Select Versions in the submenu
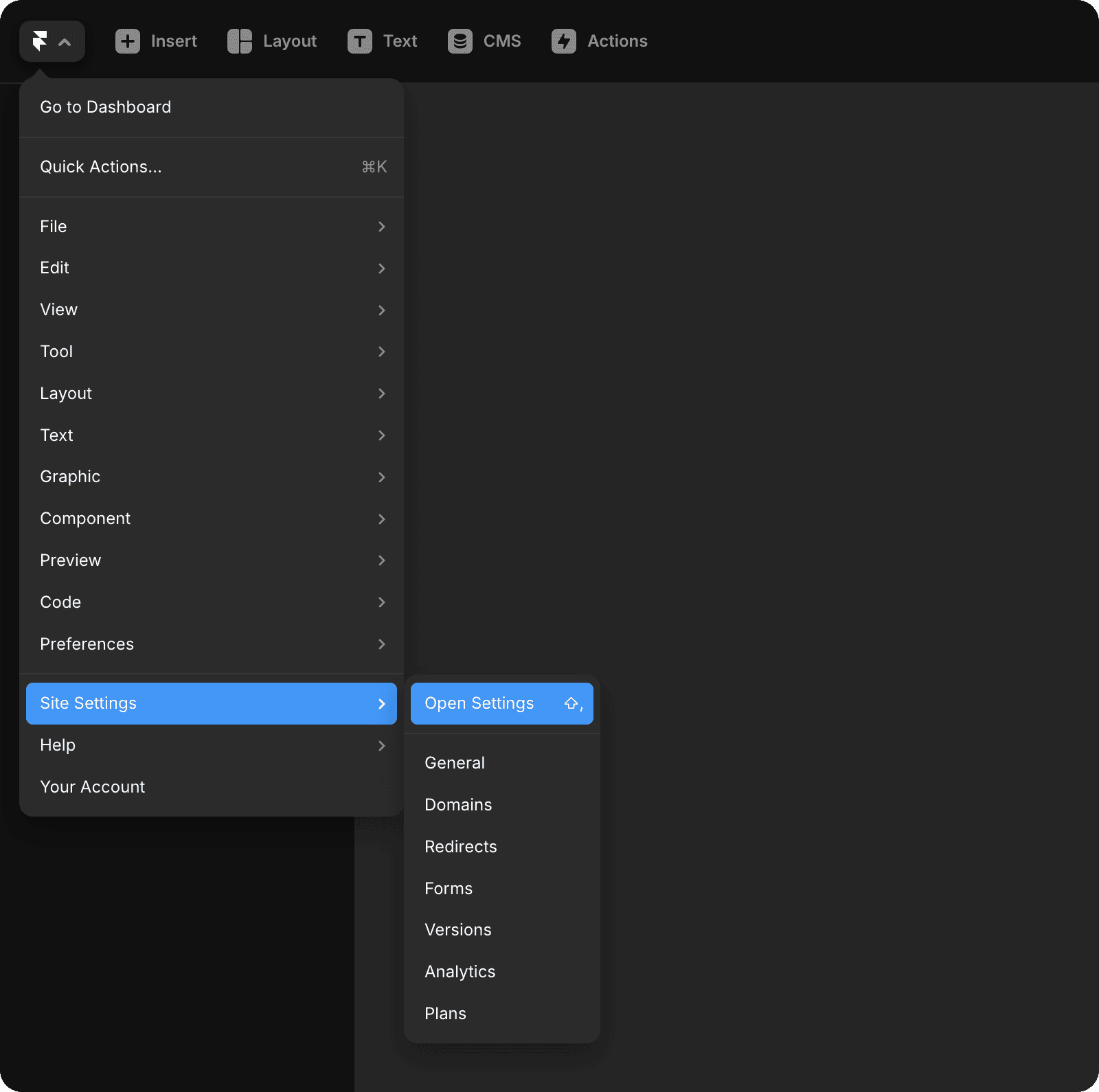1099x1092 pixels. point(458,930)
